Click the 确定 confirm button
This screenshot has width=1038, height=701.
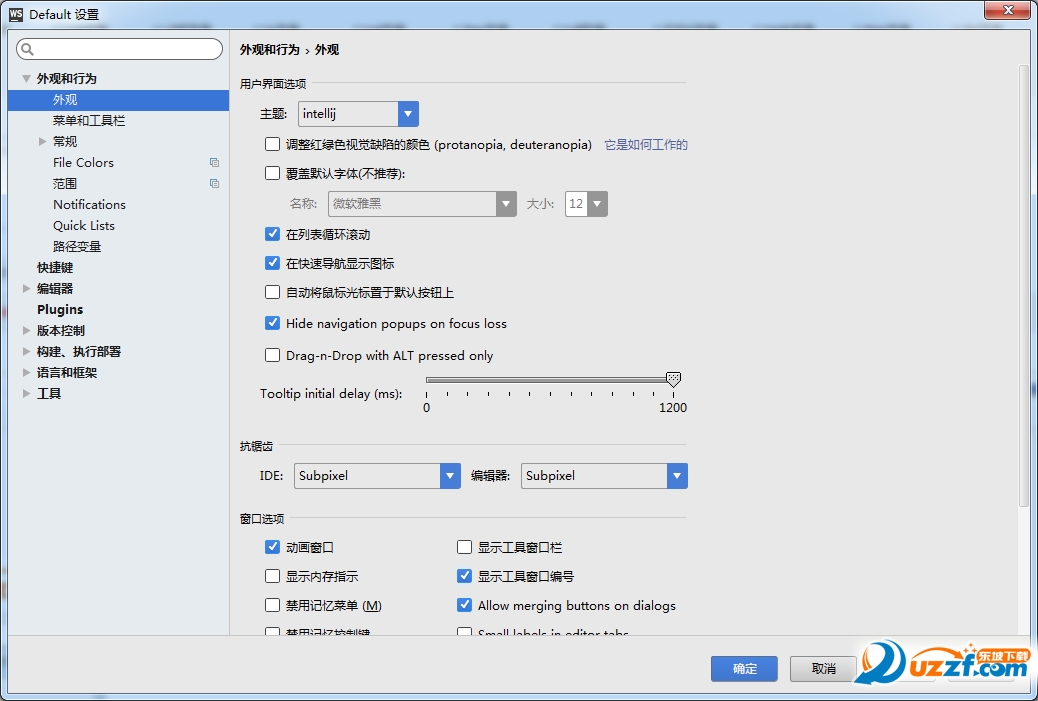[x=744, y=668]
